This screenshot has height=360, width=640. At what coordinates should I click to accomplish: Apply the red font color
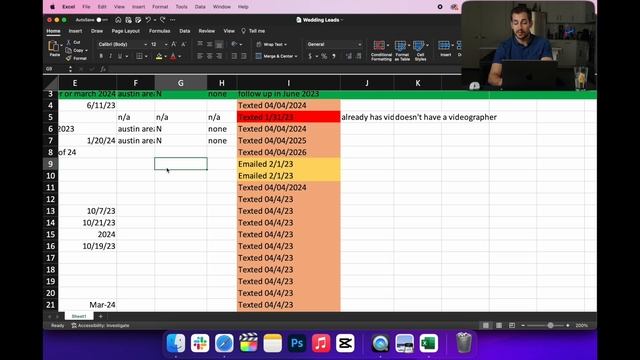pos(173,56)
